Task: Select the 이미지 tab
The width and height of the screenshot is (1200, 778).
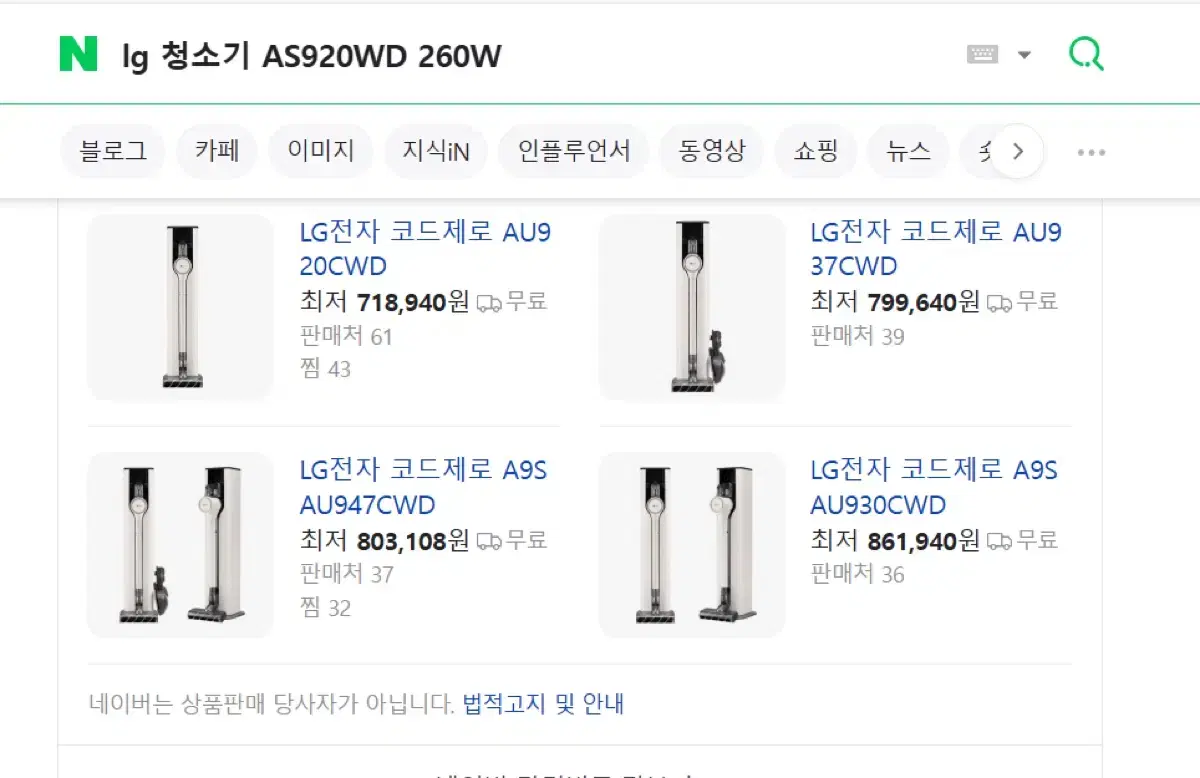Action: 321,152
